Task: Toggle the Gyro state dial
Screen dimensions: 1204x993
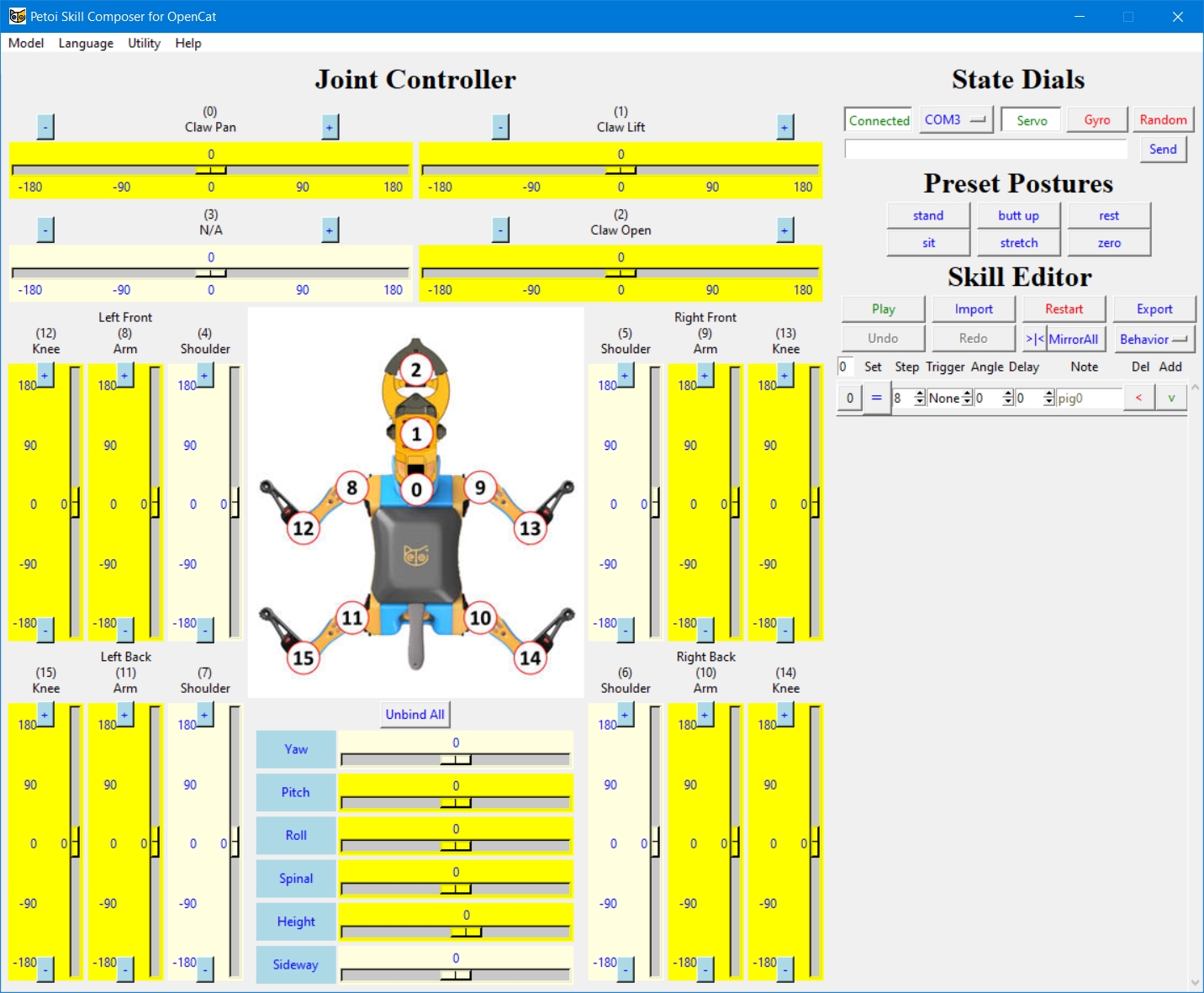Action: (x=1096, y=120)
